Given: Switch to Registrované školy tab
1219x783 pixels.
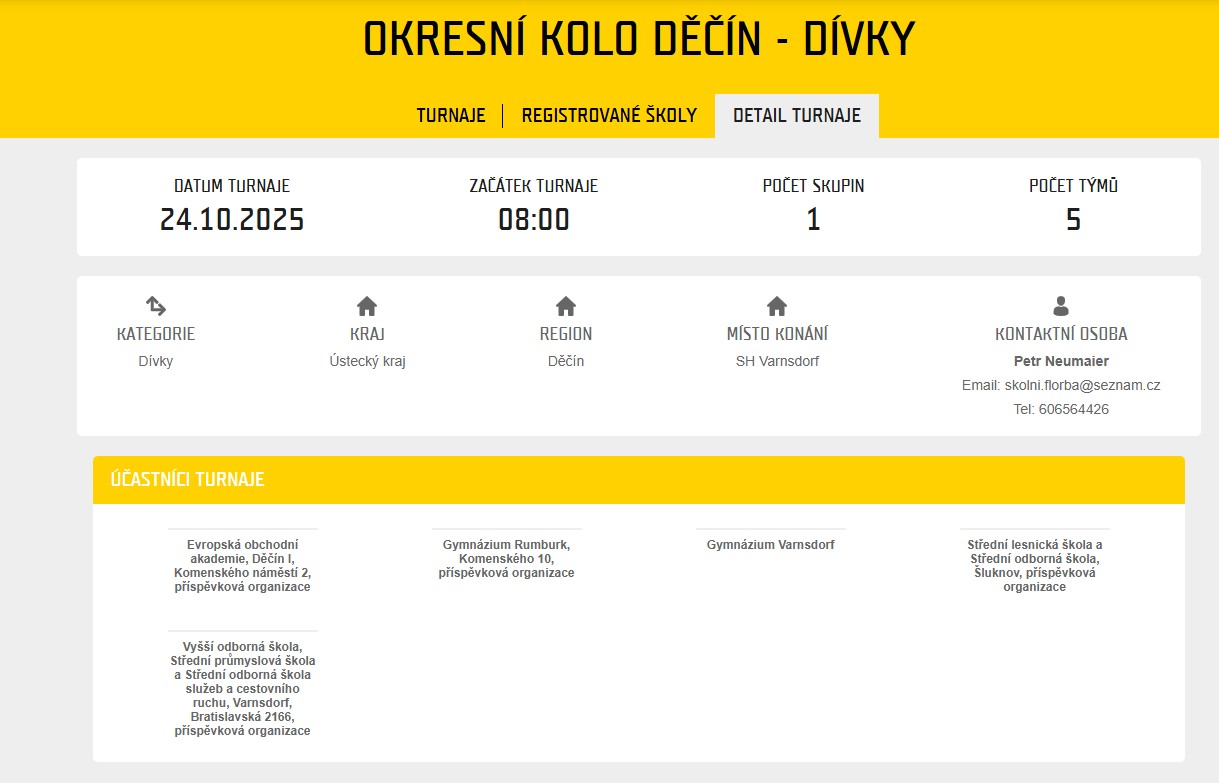Looking at the screenshot, I should pyautogui.click(x=609, y=116).
